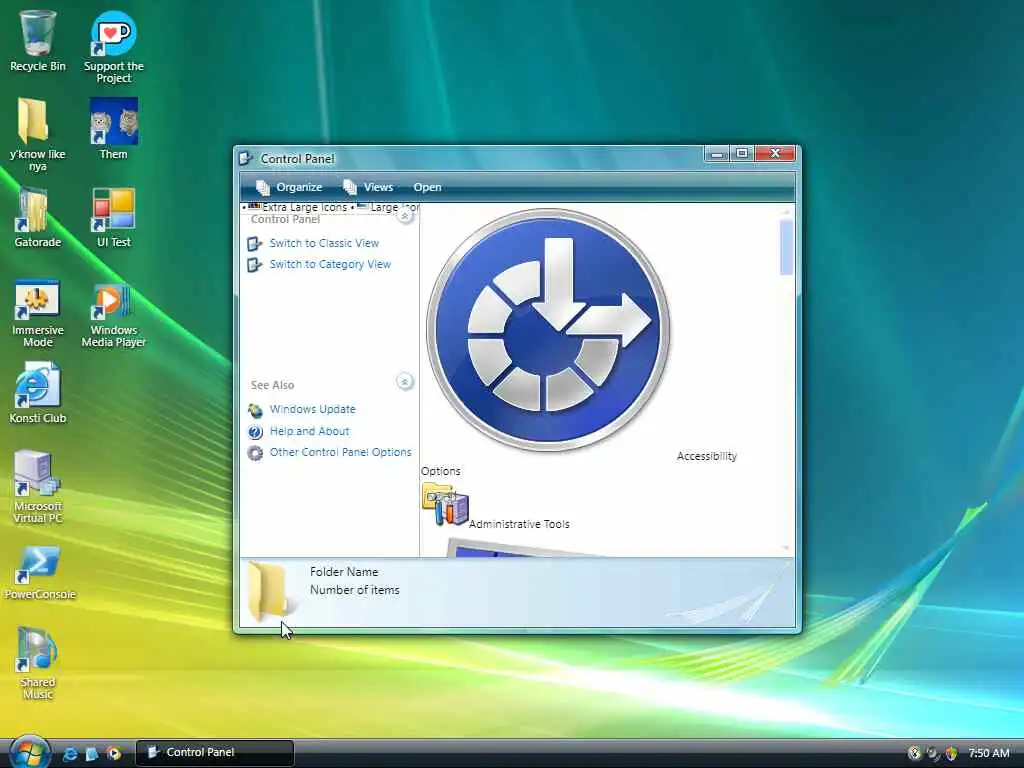
Task: Click the Administrative Tools label
Action: click(x=519, y=524)
